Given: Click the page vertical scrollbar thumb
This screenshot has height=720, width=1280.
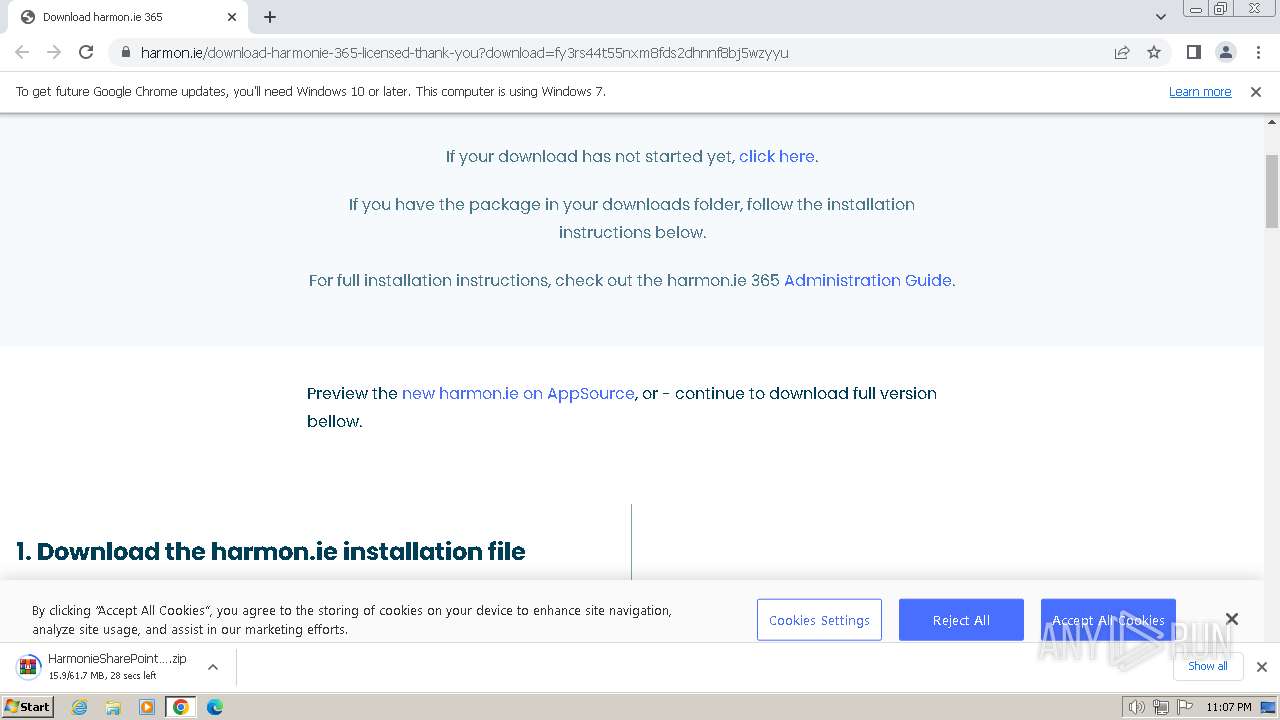Looking at the screenshot, I should (1272, 192).
